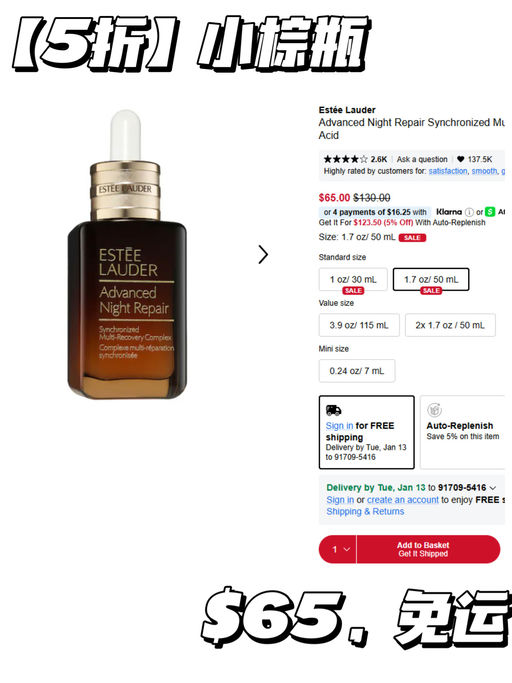Click the heart icon beside 137.5K
The image size is (512, 683).
[460, 159]
